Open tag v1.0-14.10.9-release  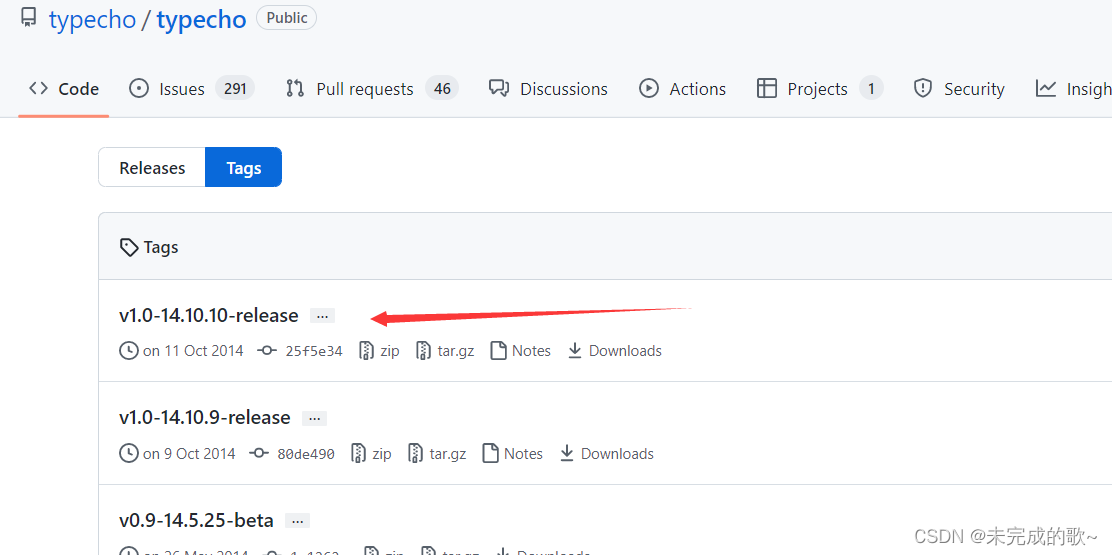205,417
